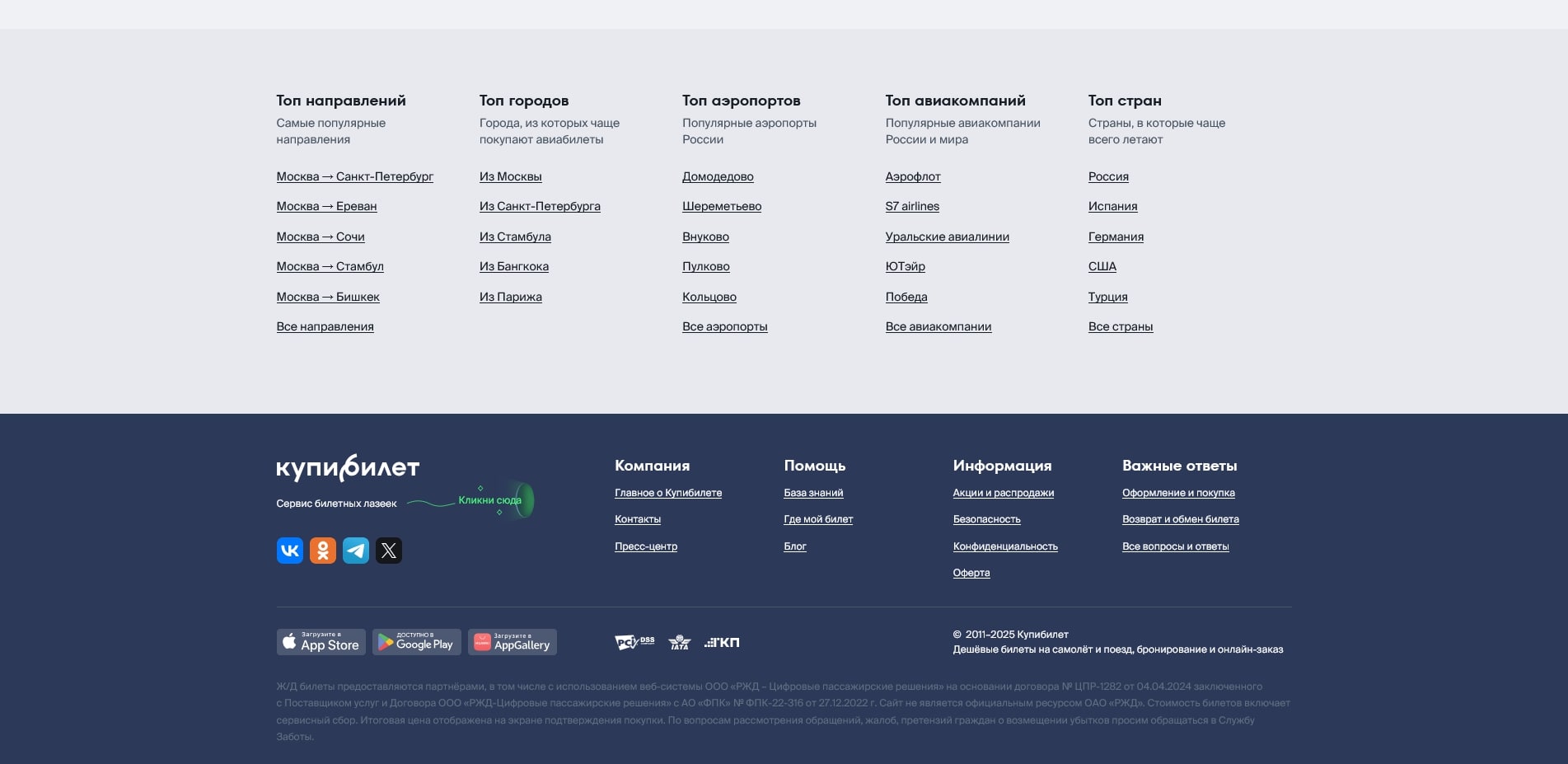Screen dimensions: 1568x764
Task: Open the VK social network icon
Action: (290, 551)
